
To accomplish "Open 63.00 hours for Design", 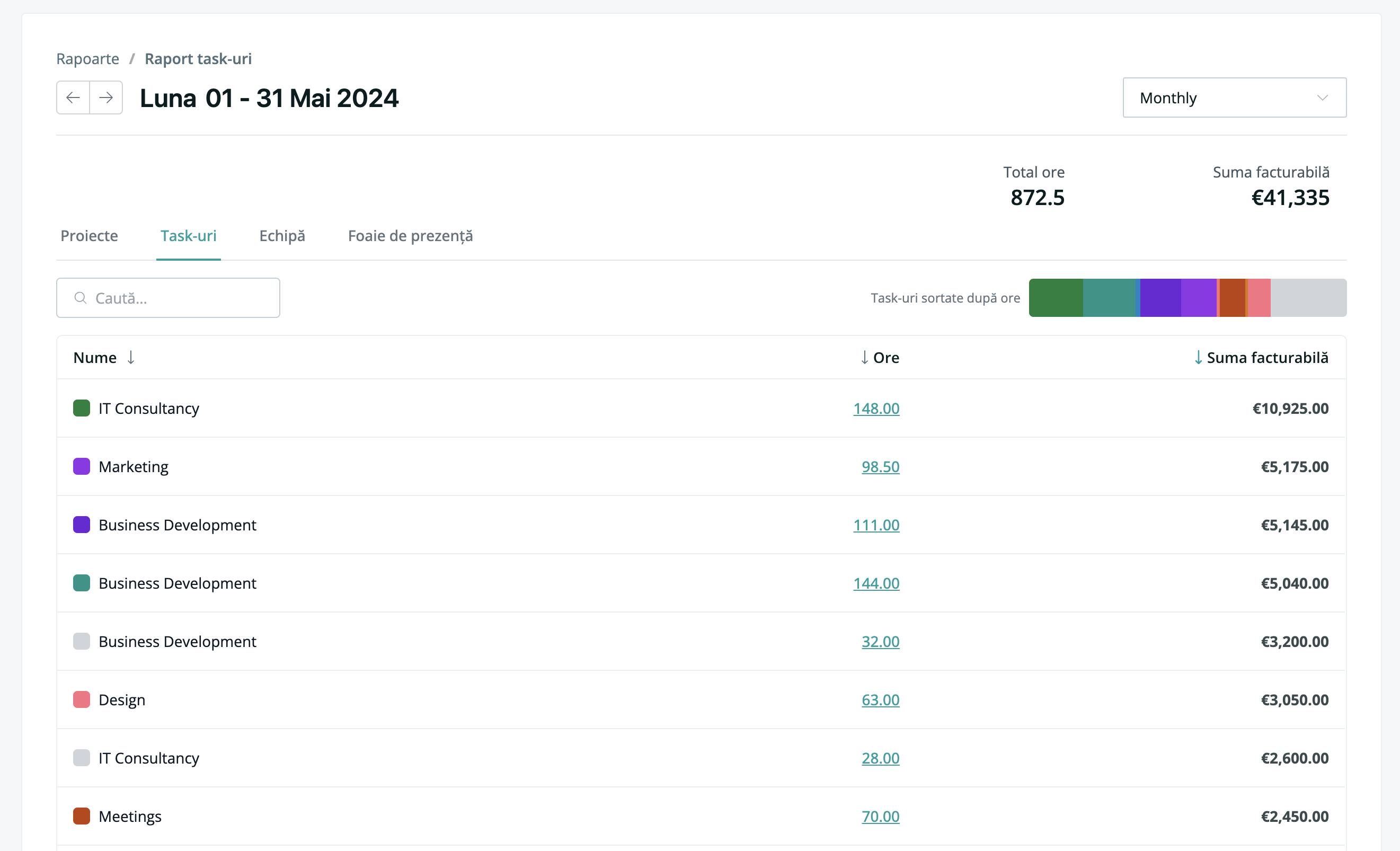I will pos(880,700).
